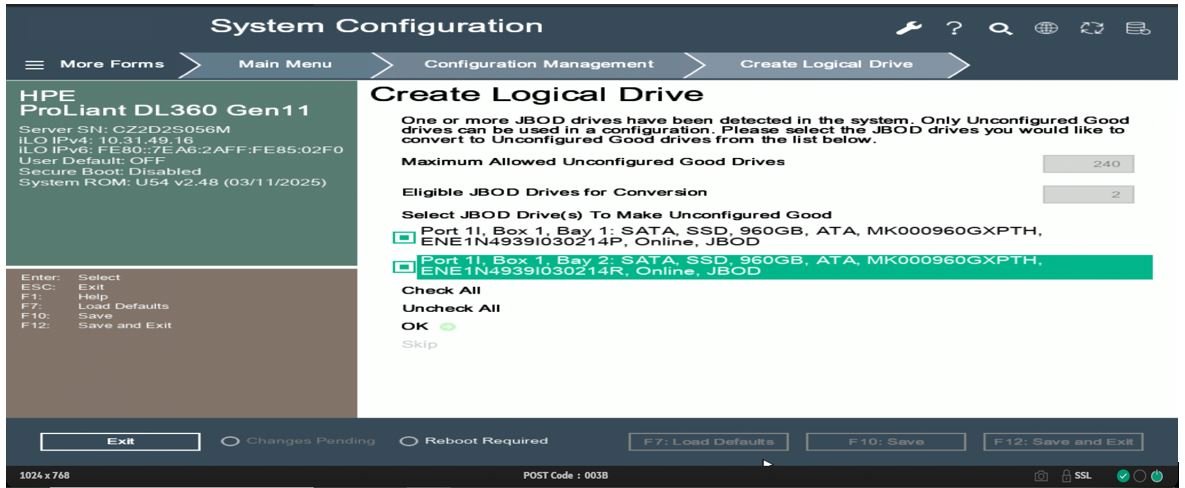
Task: Open the wrench settings icon
Action: [x=908, y=29]
